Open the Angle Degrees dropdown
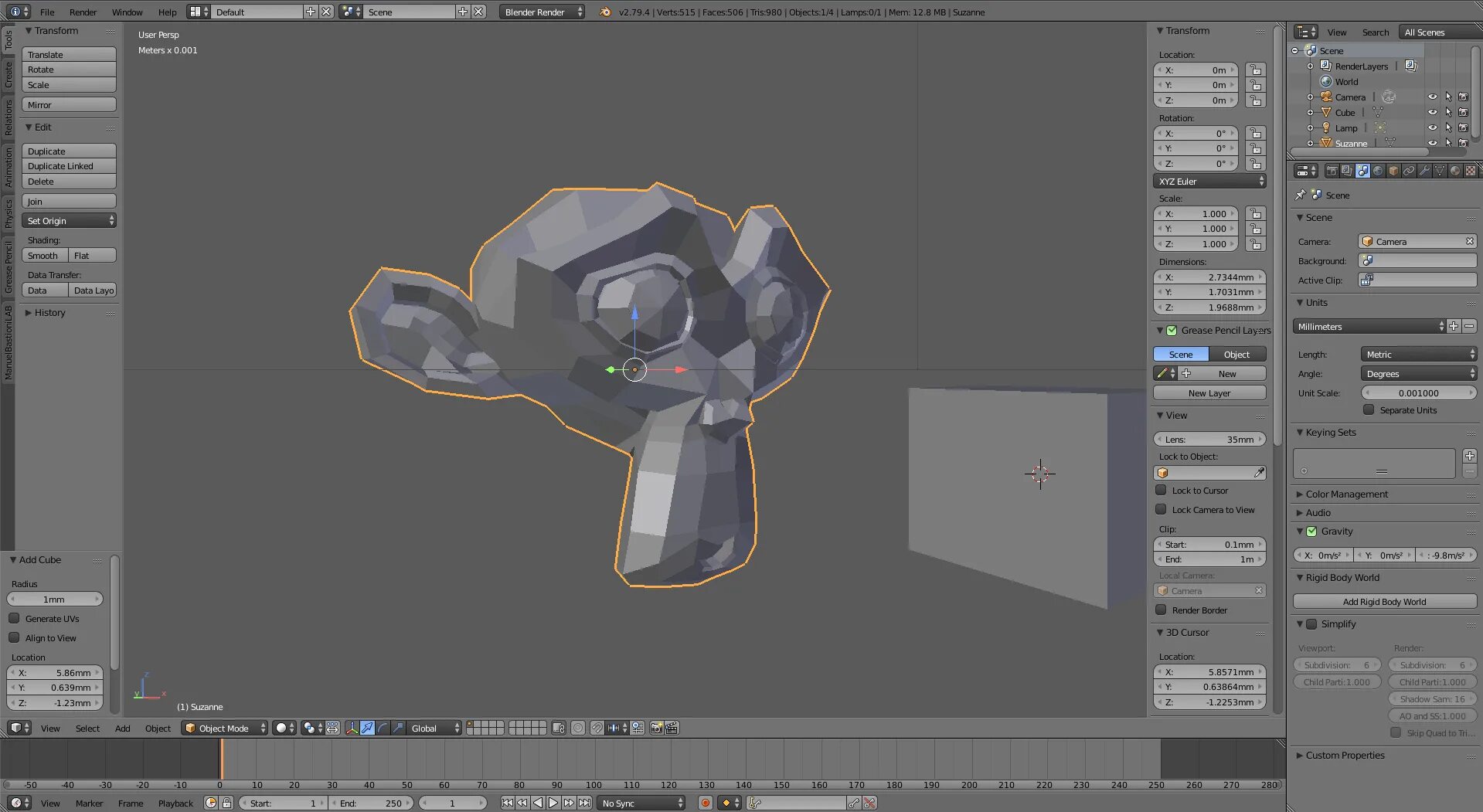The image size is (1483, 812). coord(1419,373)
